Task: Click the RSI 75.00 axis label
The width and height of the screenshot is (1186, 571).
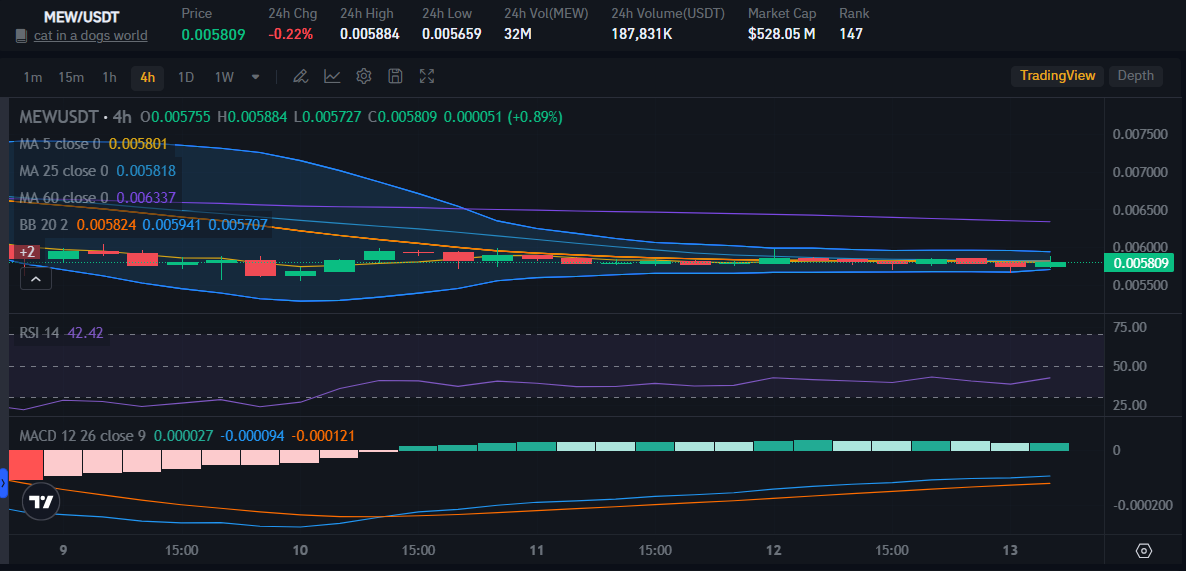Action: 1132,327
